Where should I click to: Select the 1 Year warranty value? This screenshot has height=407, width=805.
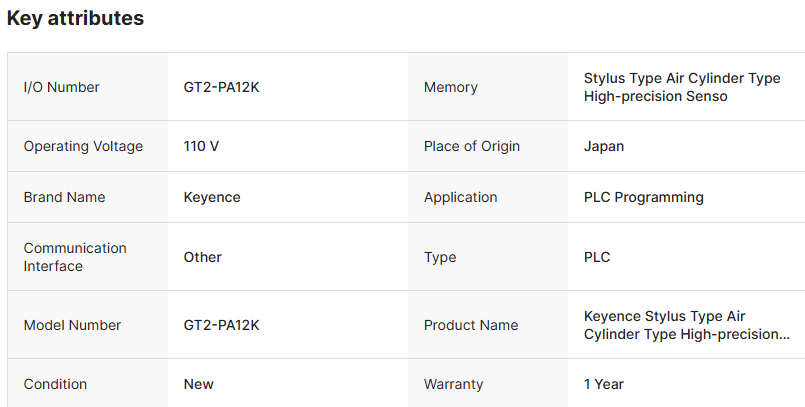point(605,384)
